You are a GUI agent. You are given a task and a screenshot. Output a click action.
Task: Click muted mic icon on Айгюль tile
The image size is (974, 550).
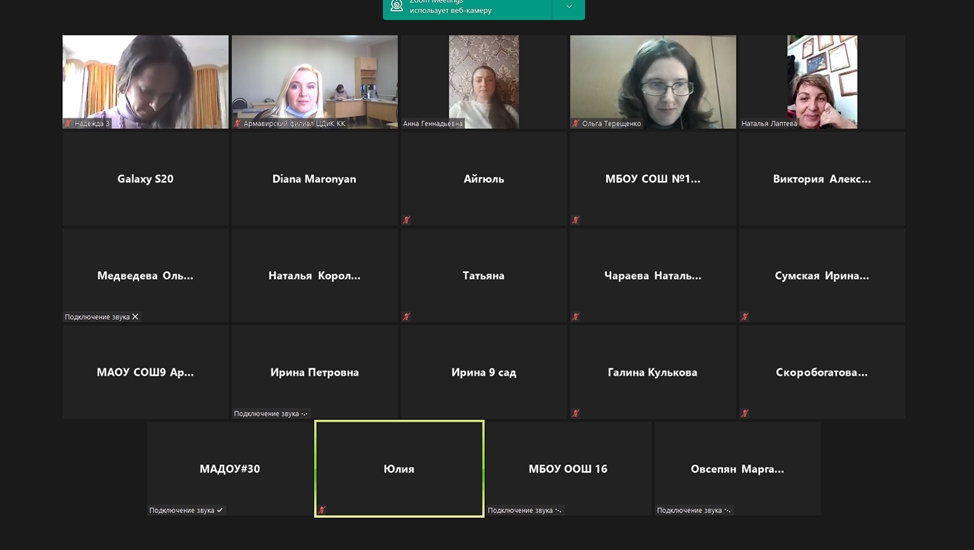[x=407, y=220]
